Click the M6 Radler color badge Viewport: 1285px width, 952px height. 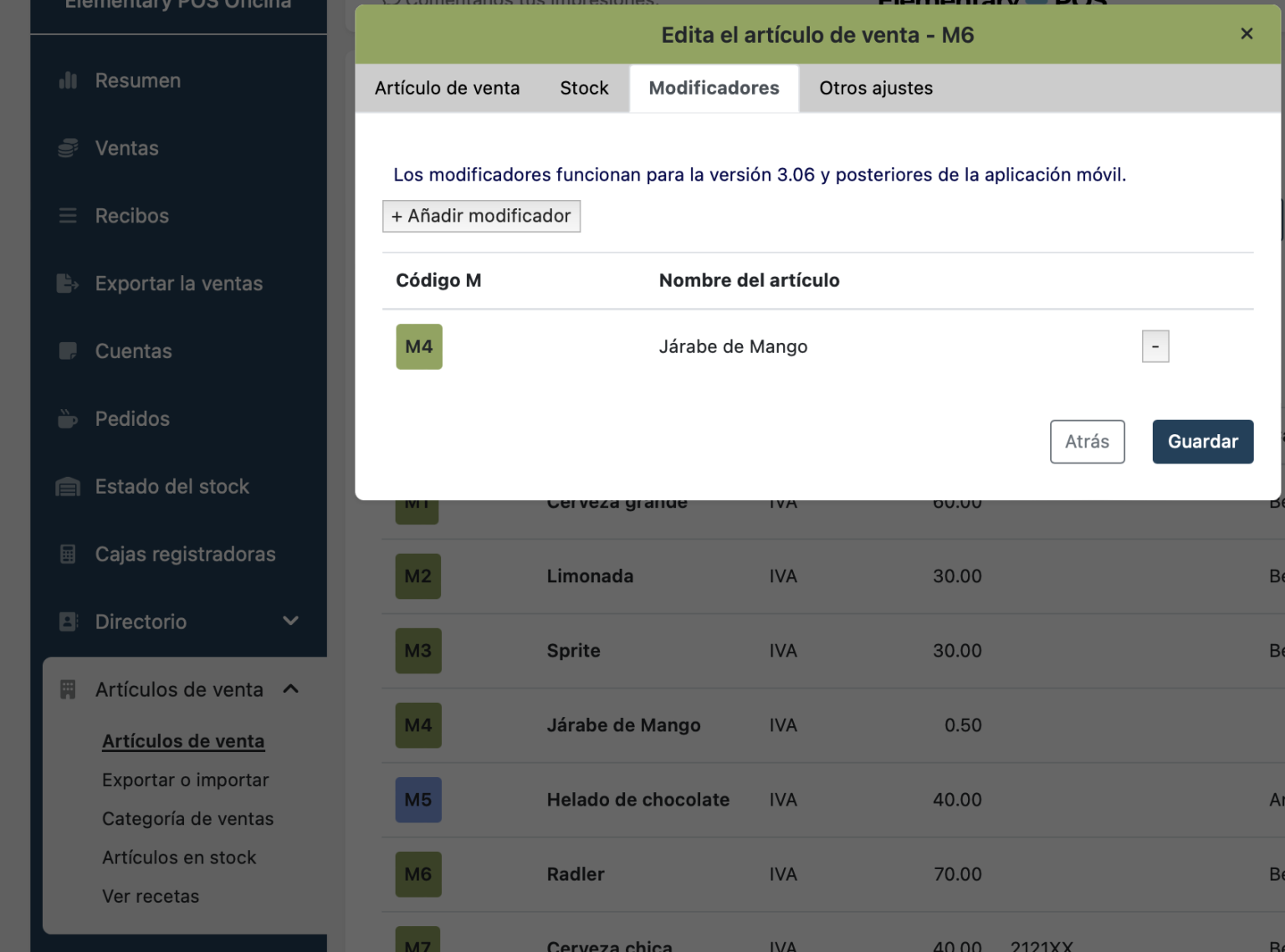point(417,874)
